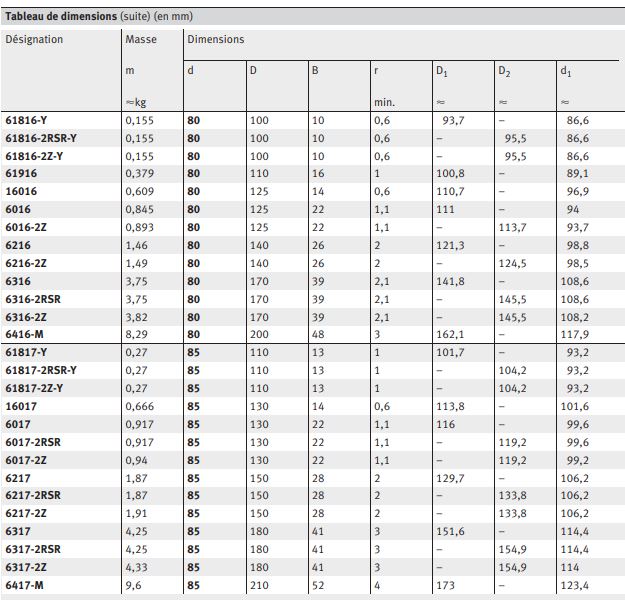Screen dimensions: 625x600
Task: Select mass value 9,6
Action: click(134, 585)
